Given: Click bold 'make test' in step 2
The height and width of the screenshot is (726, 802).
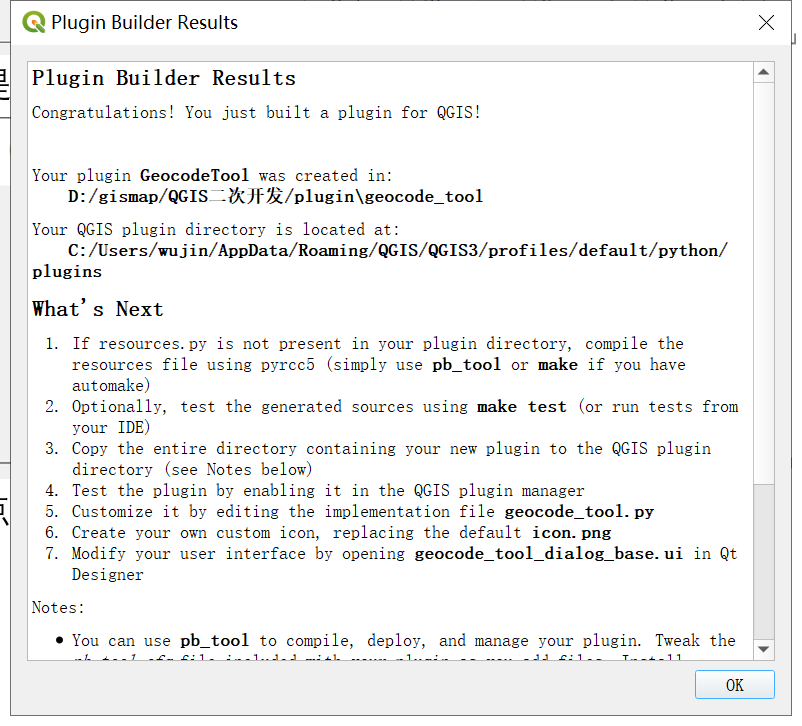Looking at the screenshot, I should point(521,406).
